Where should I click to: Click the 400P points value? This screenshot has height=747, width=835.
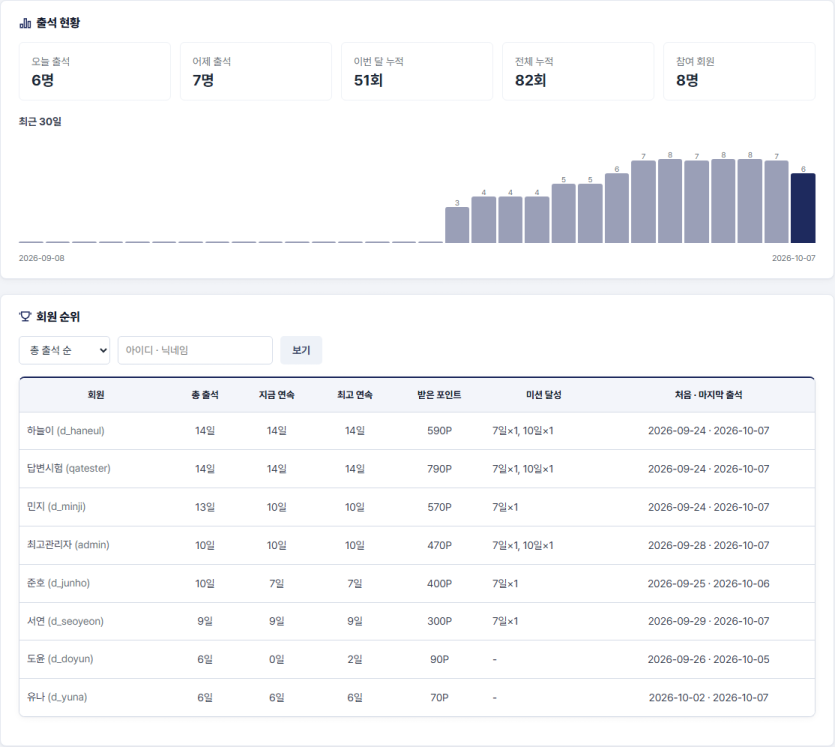(x=439, y=584)
